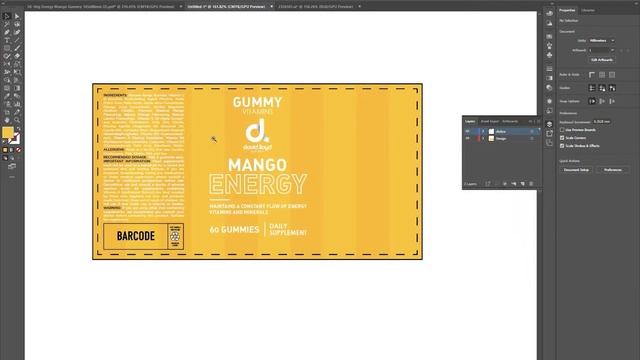Uncheck Scale Strokes & Effects checkbox
The width and height of the screenshot is (640, 360).
562,146
